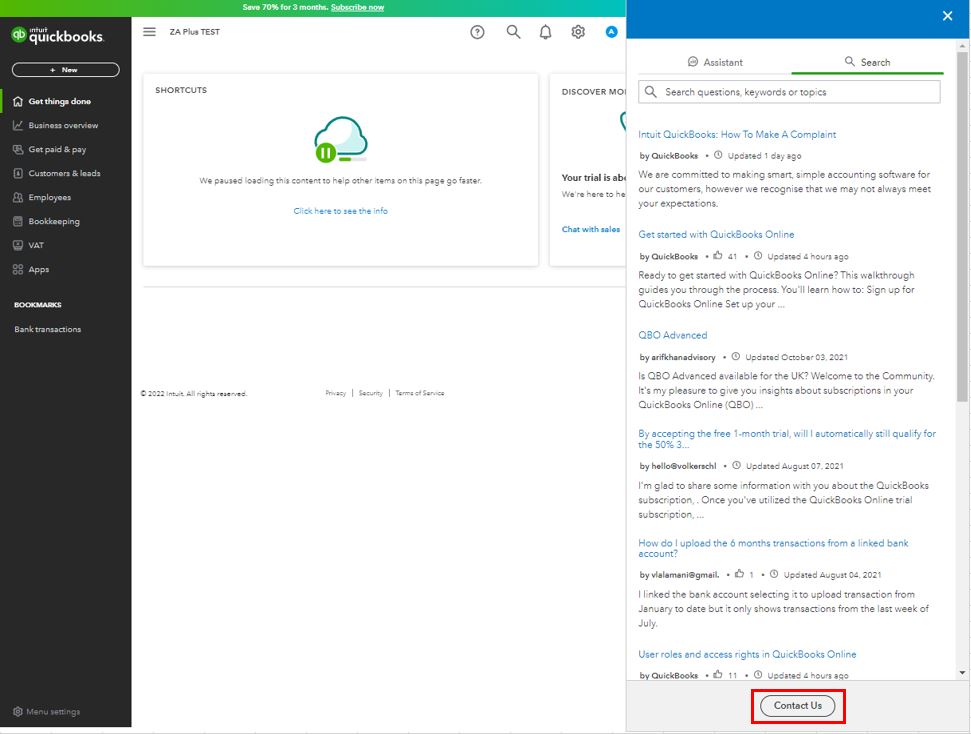Open the Bookkeeping menu in sidebar
Viewport: 971px width, 734px height.
click(x=54, y=221)
